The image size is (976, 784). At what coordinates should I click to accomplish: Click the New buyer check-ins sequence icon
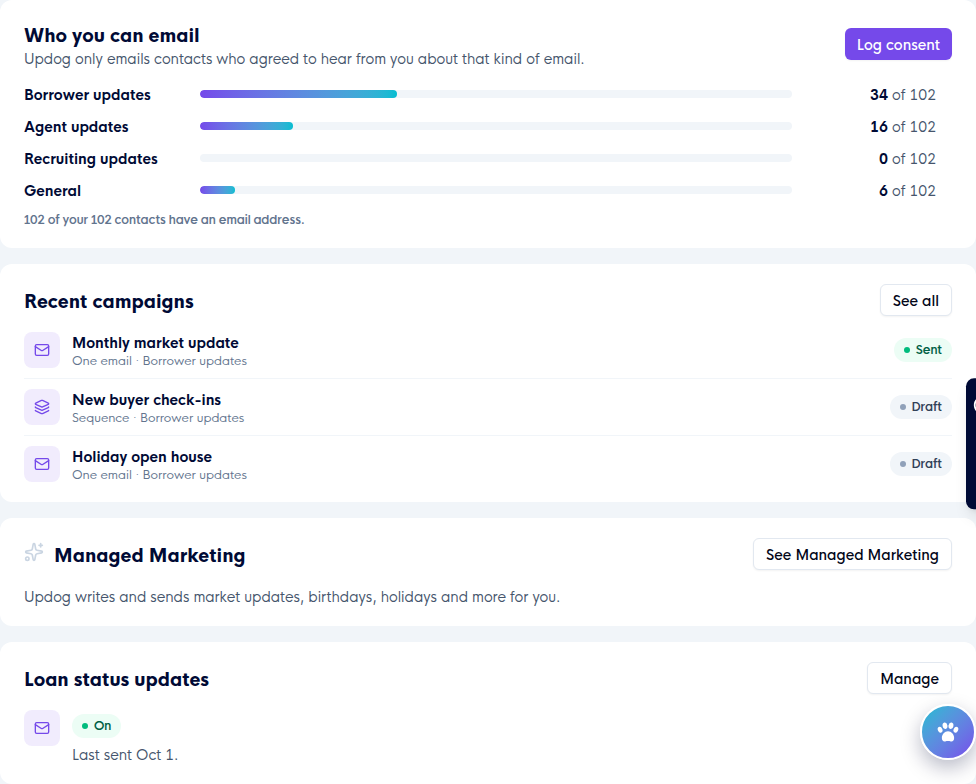pyautogui.click(x=42, y=407)
